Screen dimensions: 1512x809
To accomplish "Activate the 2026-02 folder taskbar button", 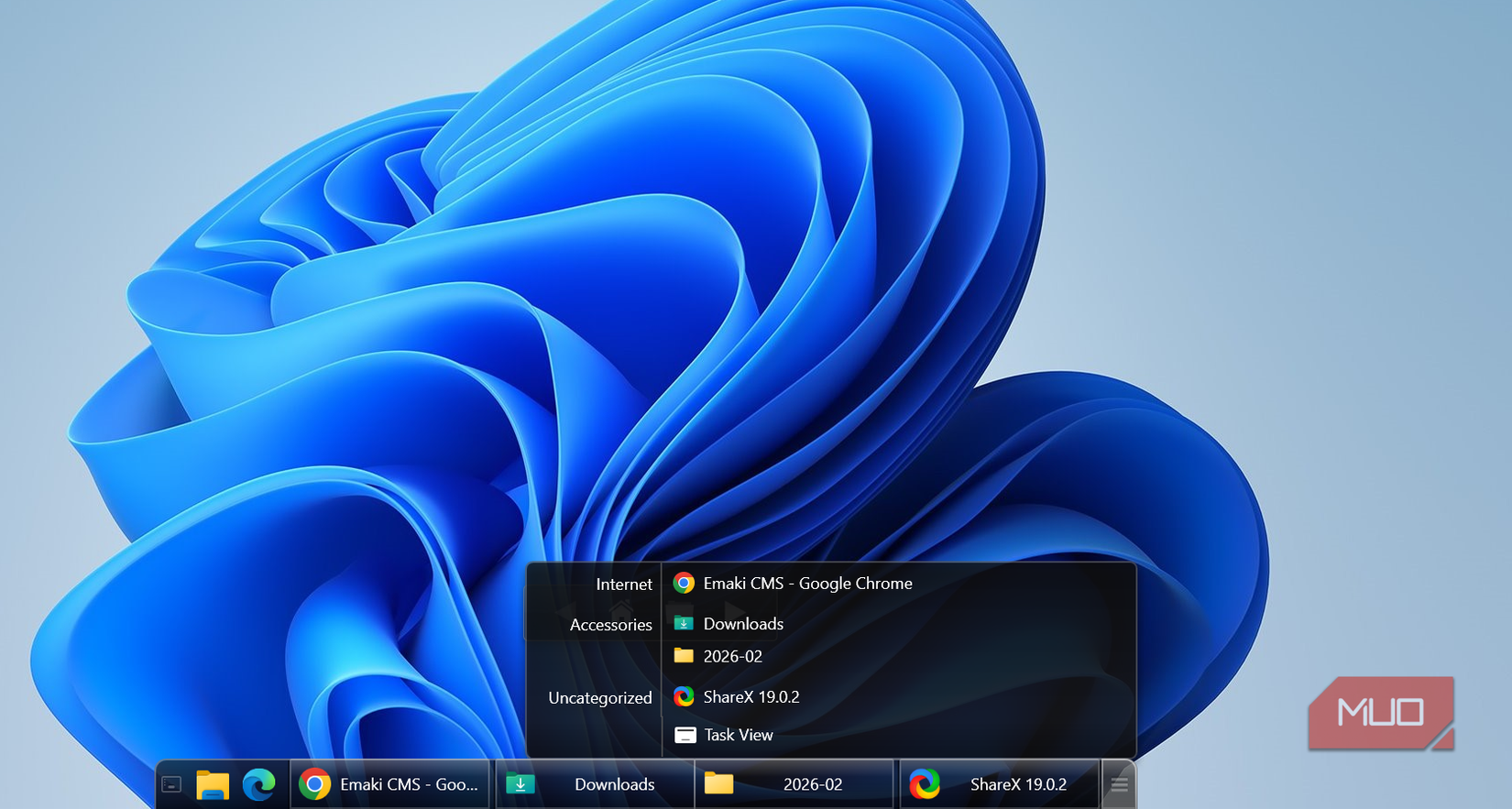I will pyautogui.click(x=794, y=784).
